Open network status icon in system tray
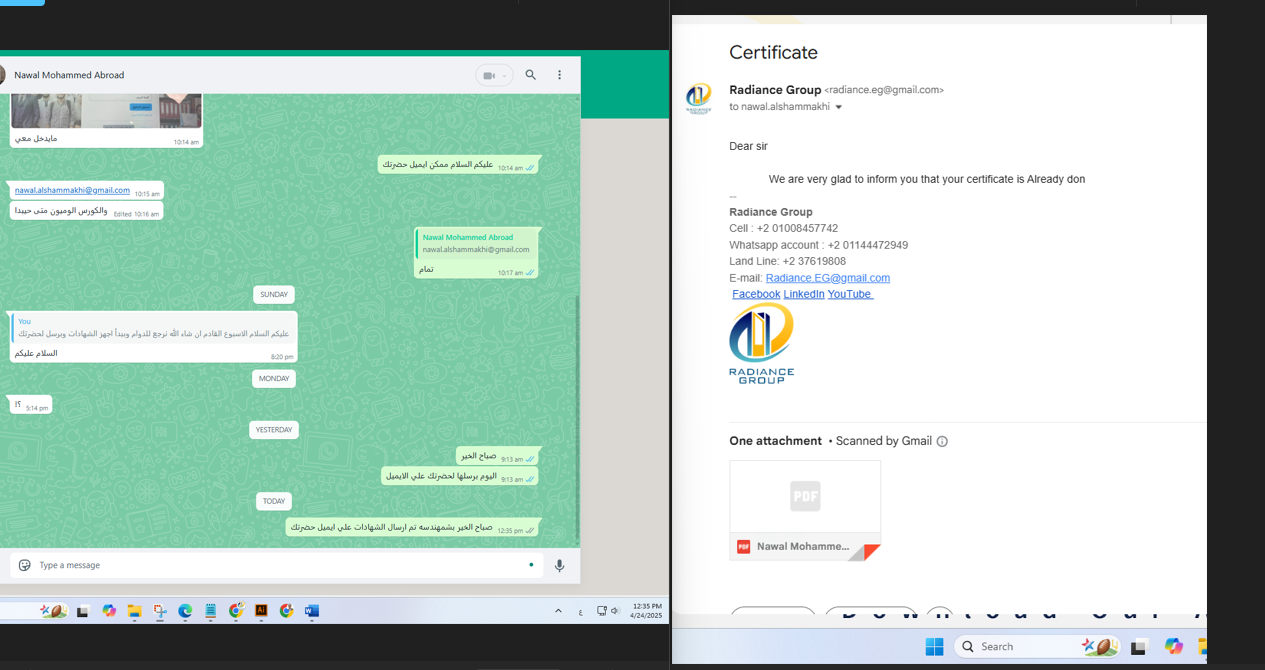 [602, 610]
